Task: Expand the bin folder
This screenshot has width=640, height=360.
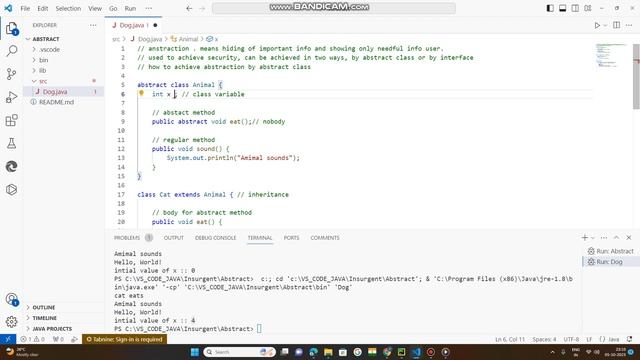Action: [x=64, y=60]
